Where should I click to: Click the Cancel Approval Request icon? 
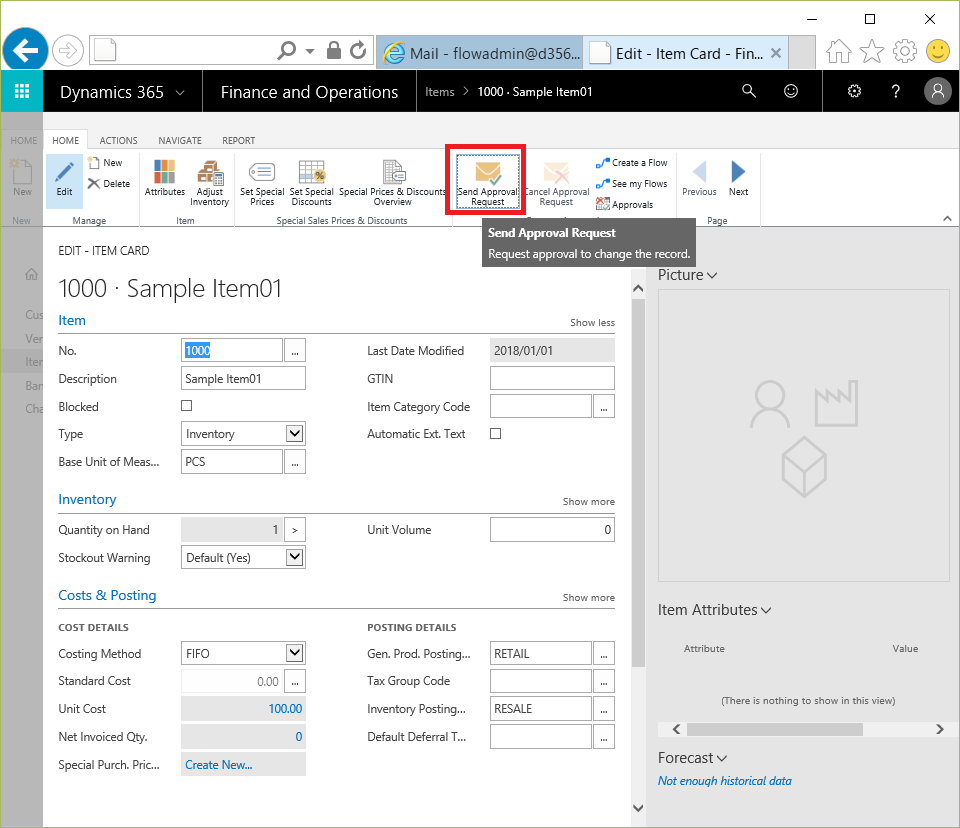point(557,183)
